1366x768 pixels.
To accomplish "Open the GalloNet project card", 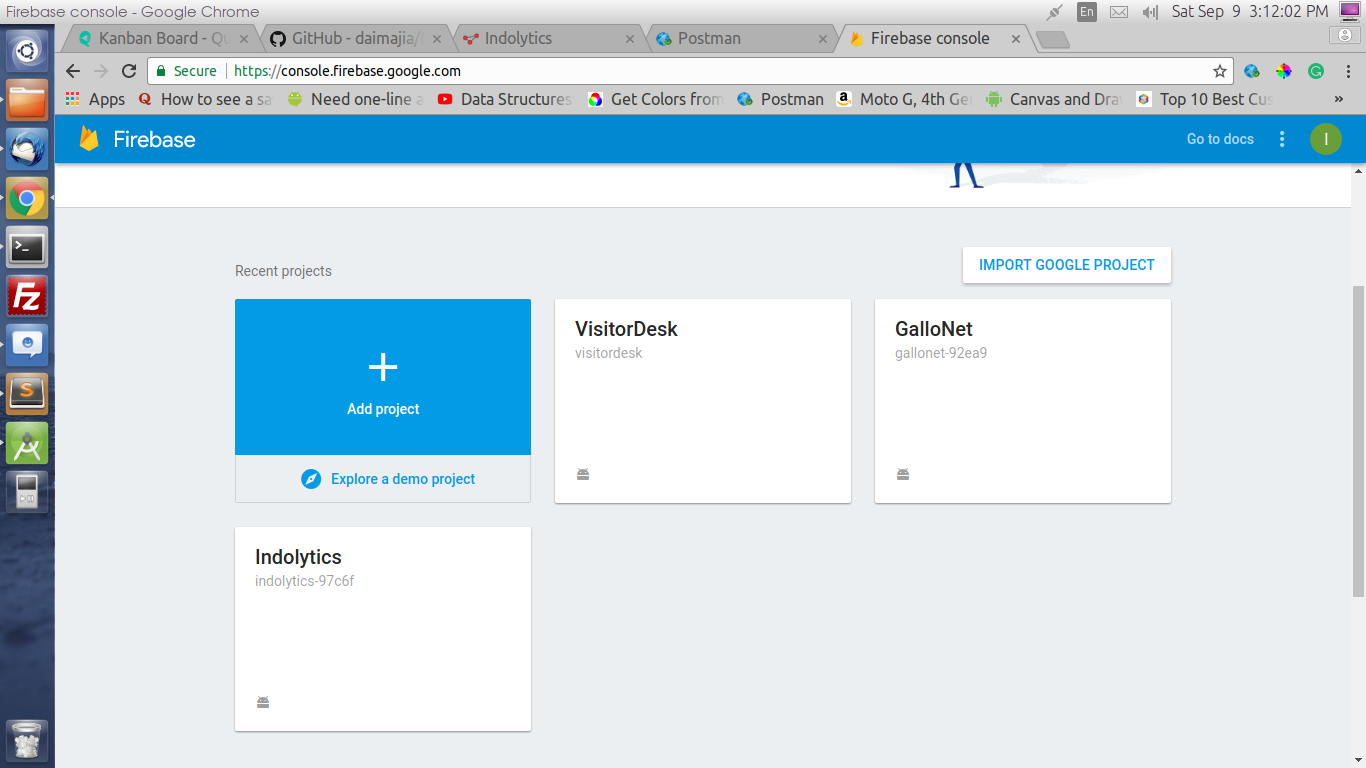I will 1023,401.
